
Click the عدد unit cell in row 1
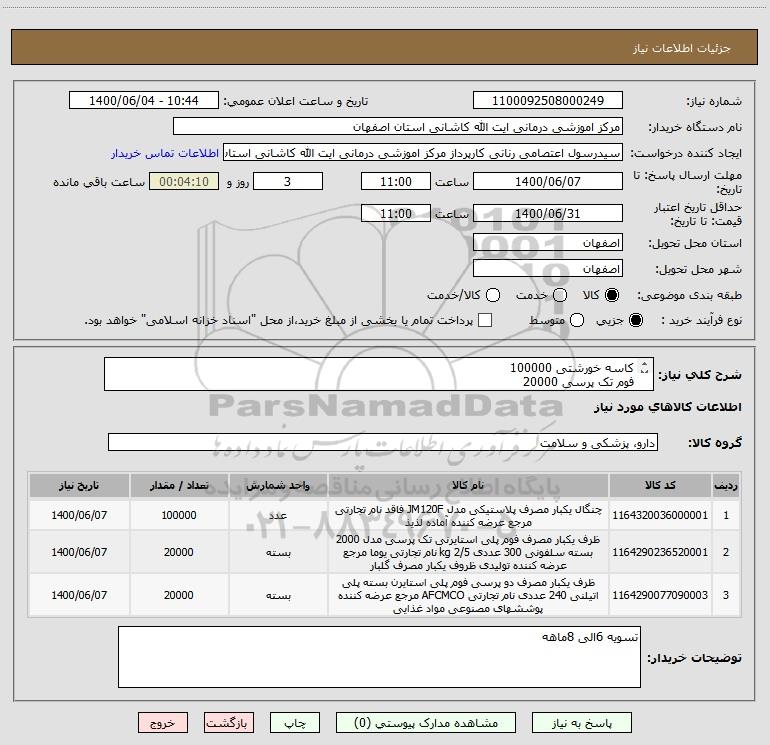pos(278,515)
